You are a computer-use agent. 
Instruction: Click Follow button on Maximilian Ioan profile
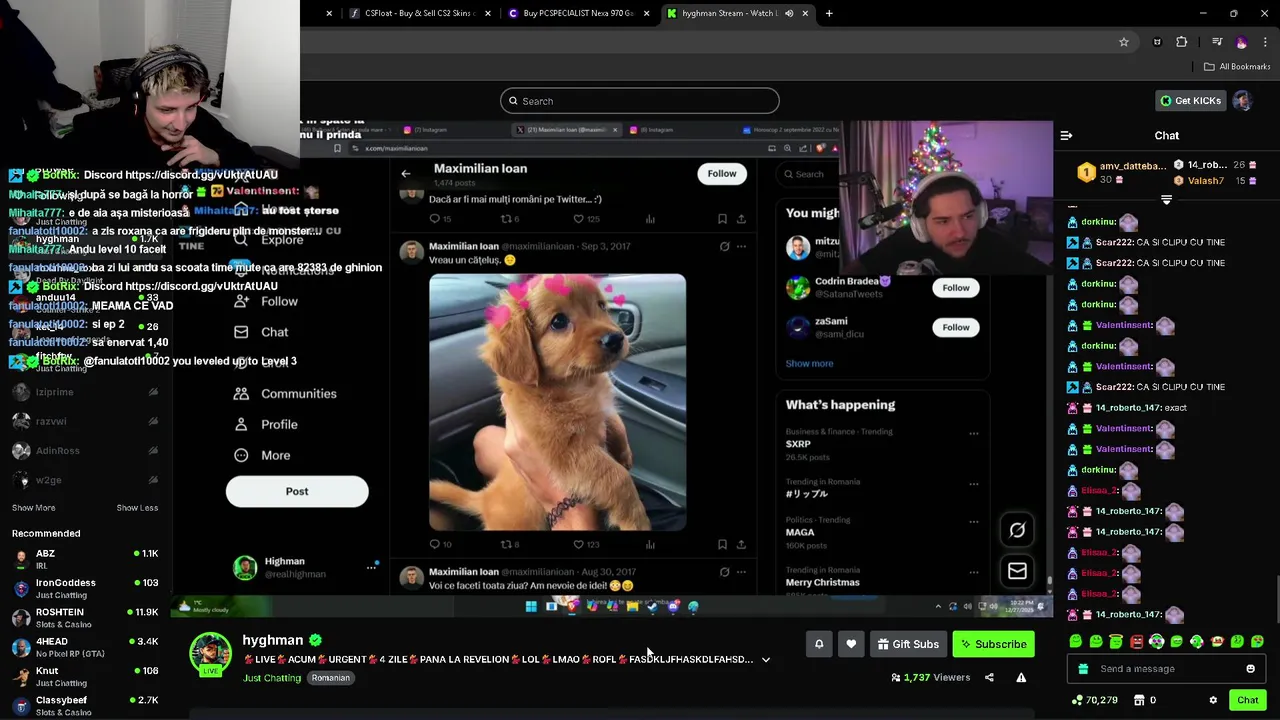pyautogui.click(x=722, y=174)
